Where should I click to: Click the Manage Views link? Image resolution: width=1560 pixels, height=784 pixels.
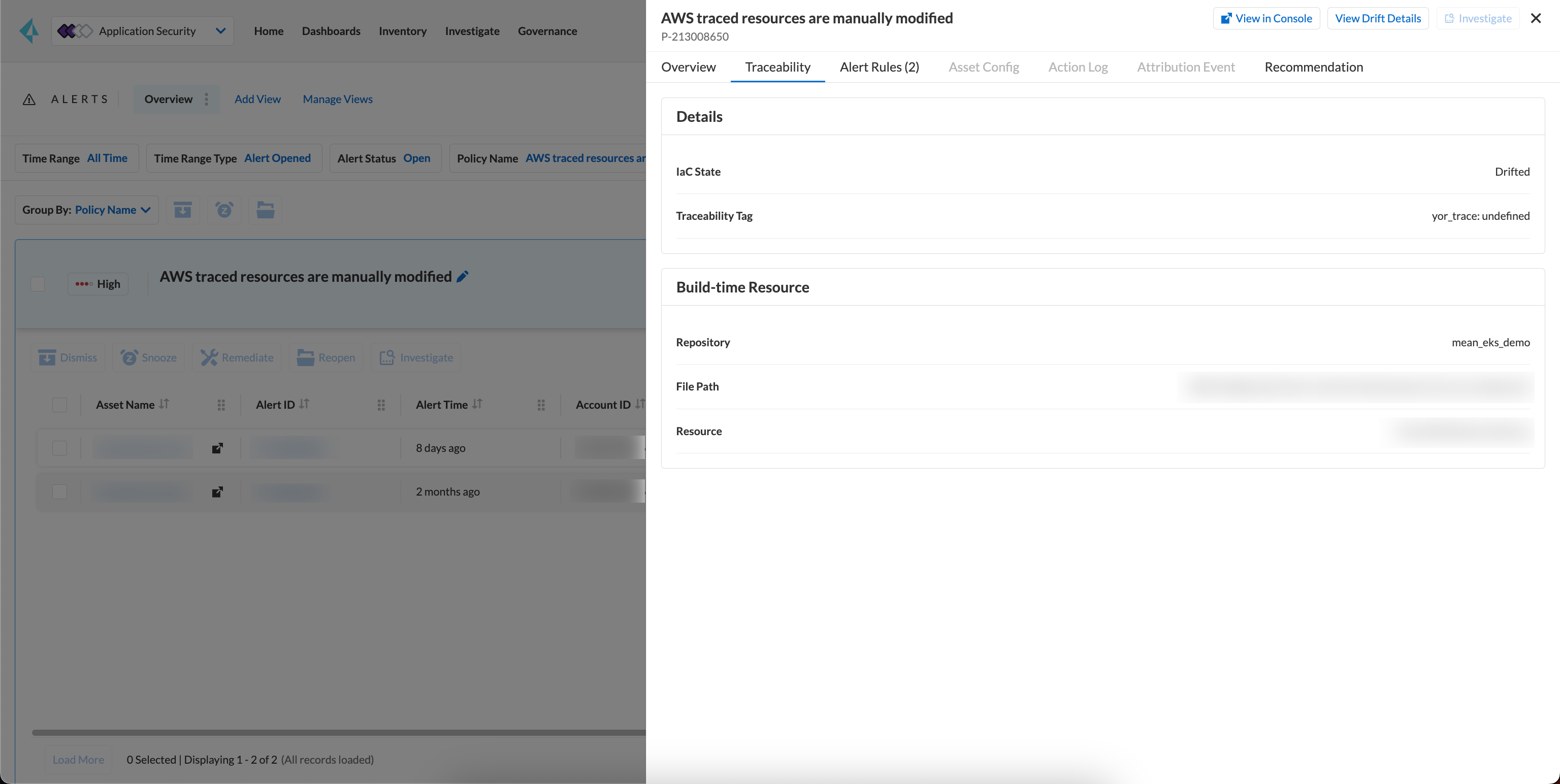(x=338, y=100)
